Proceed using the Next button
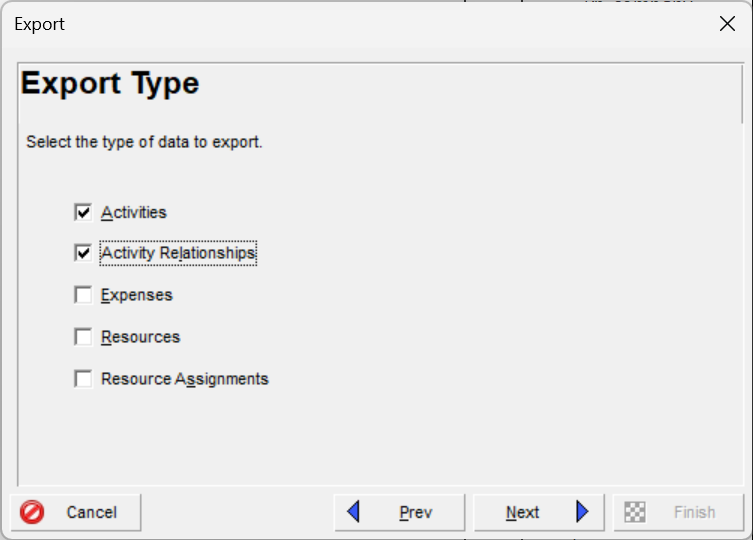Image resolution: width=753 pixels, height=540 pixels. click(x=538, y=512)
